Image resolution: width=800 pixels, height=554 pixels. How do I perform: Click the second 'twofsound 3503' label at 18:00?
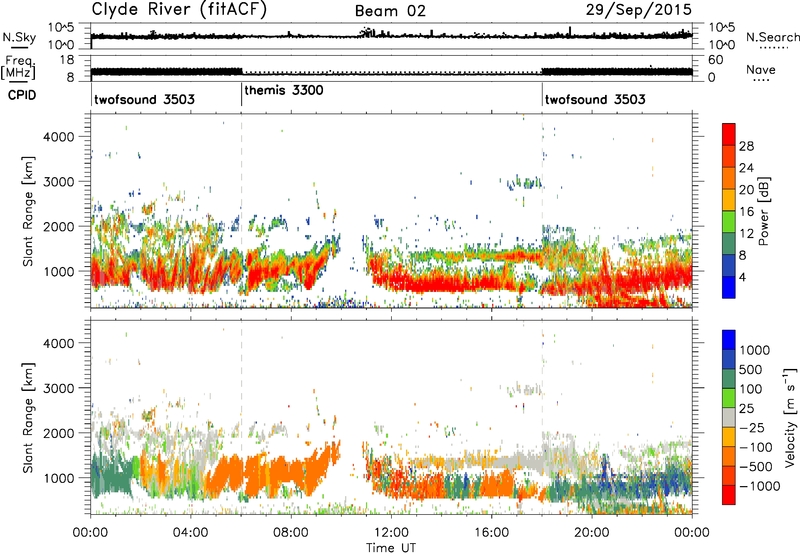(595, 99)
